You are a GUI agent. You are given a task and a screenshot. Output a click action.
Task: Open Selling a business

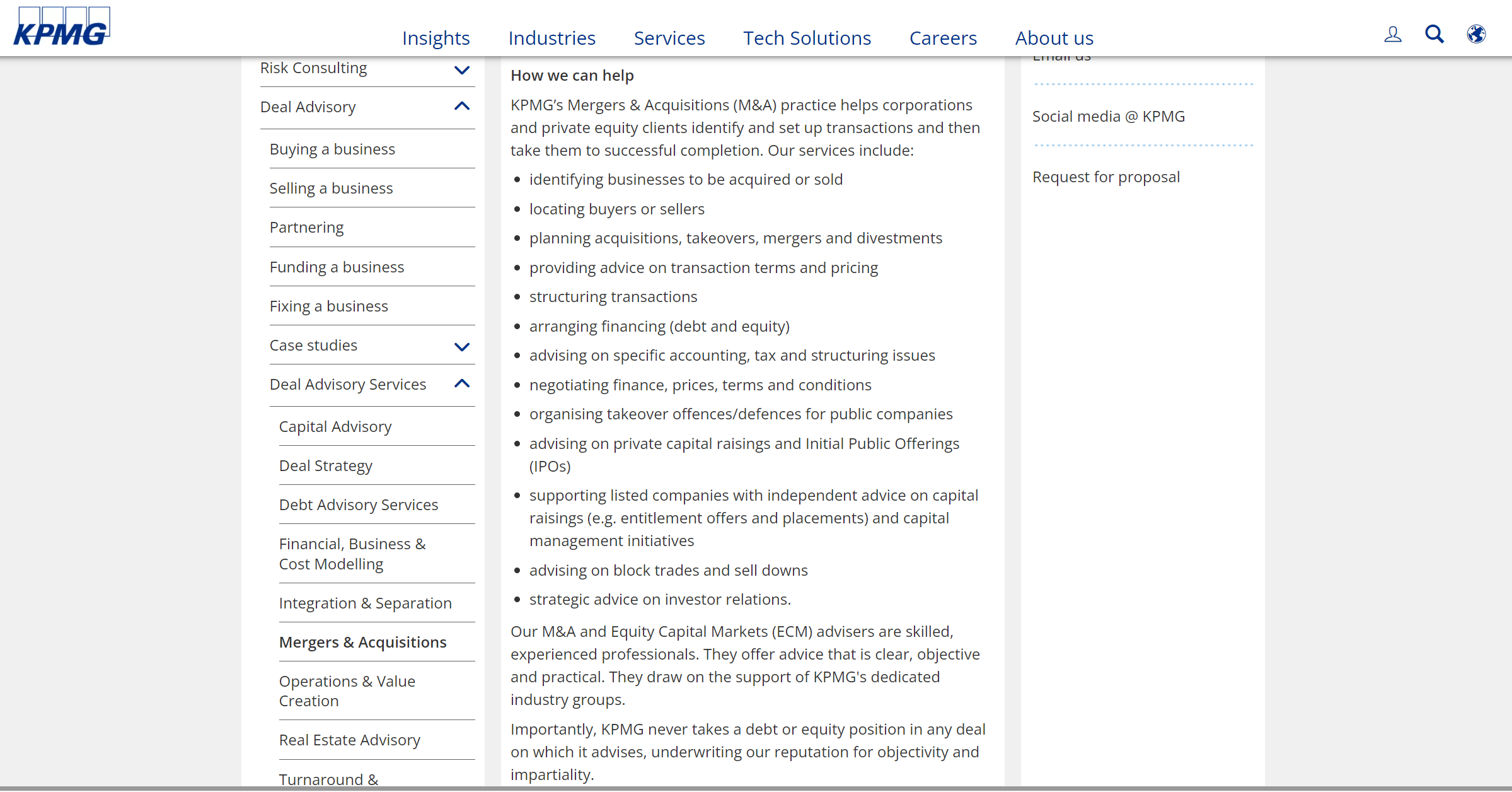point(331,189)
